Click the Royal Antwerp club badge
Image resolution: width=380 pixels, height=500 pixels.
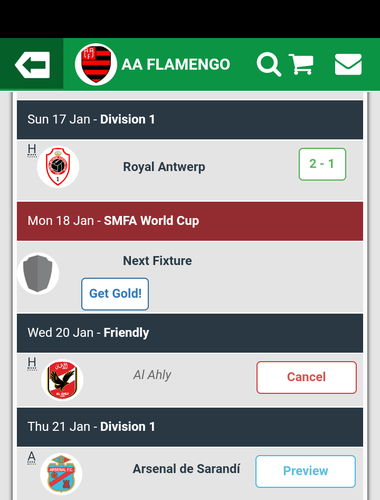click(58, 167)
